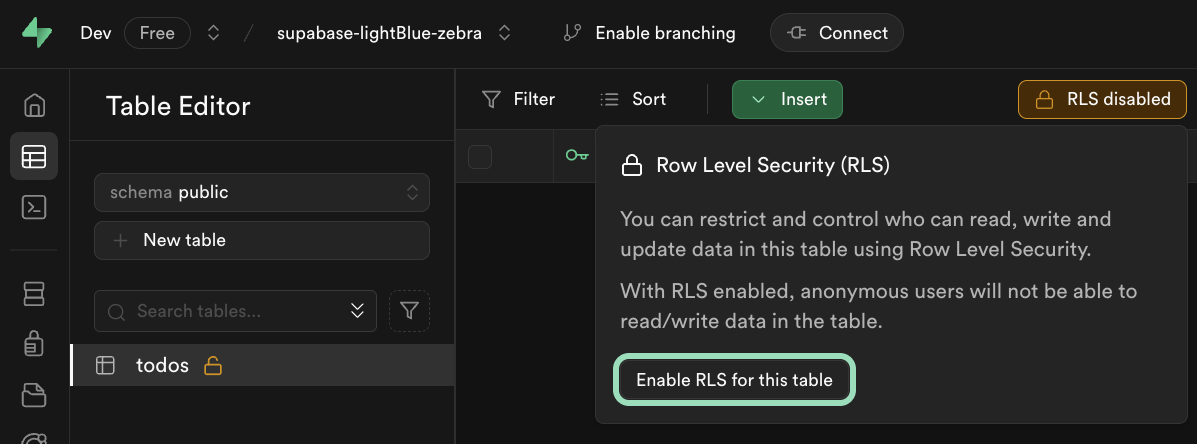Click the Free plan badge

[x=157, y=34]
